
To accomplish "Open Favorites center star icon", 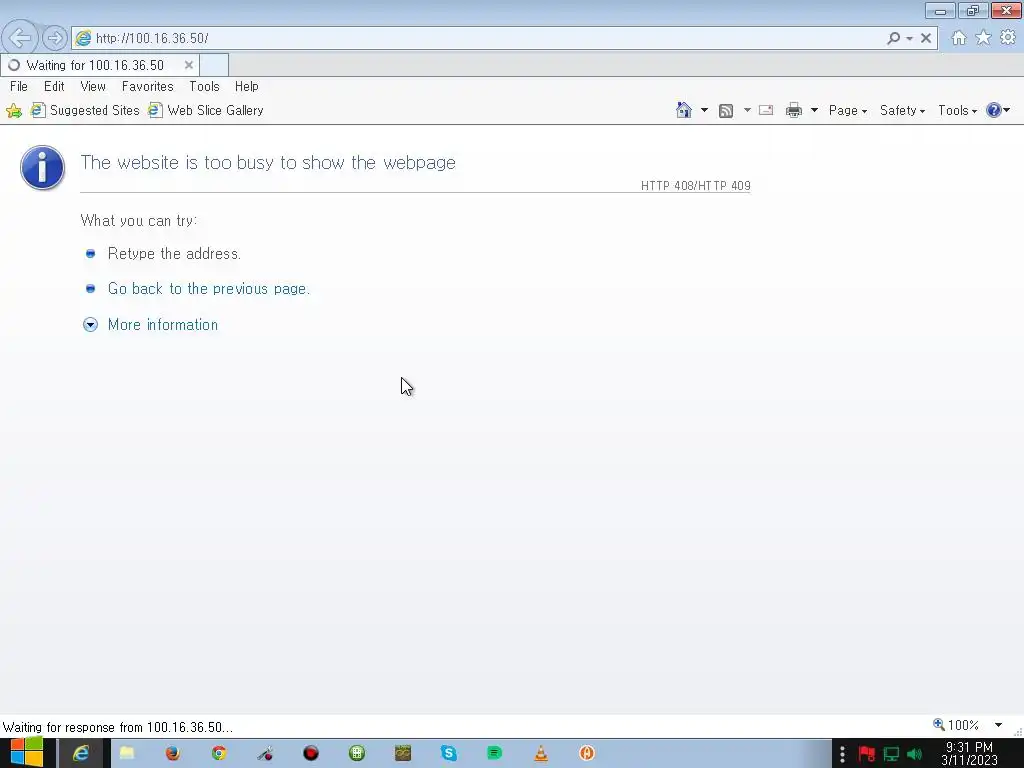I will coord(983,38).
